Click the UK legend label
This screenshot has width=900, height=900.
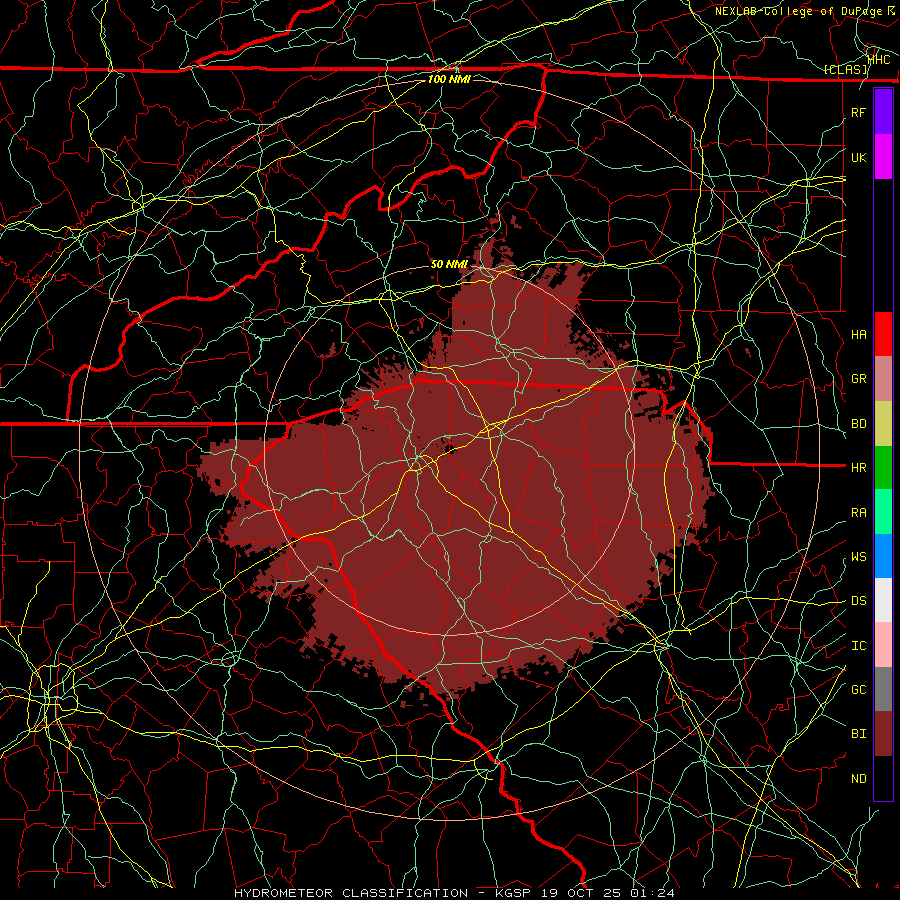[x=859, y=157]
